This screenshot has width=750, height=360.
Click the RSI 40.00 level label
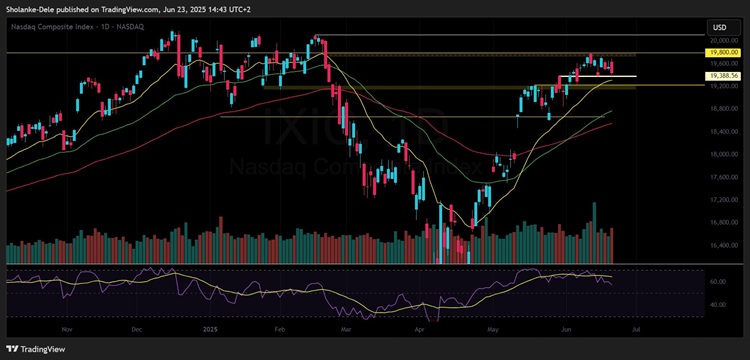point(717,305)
